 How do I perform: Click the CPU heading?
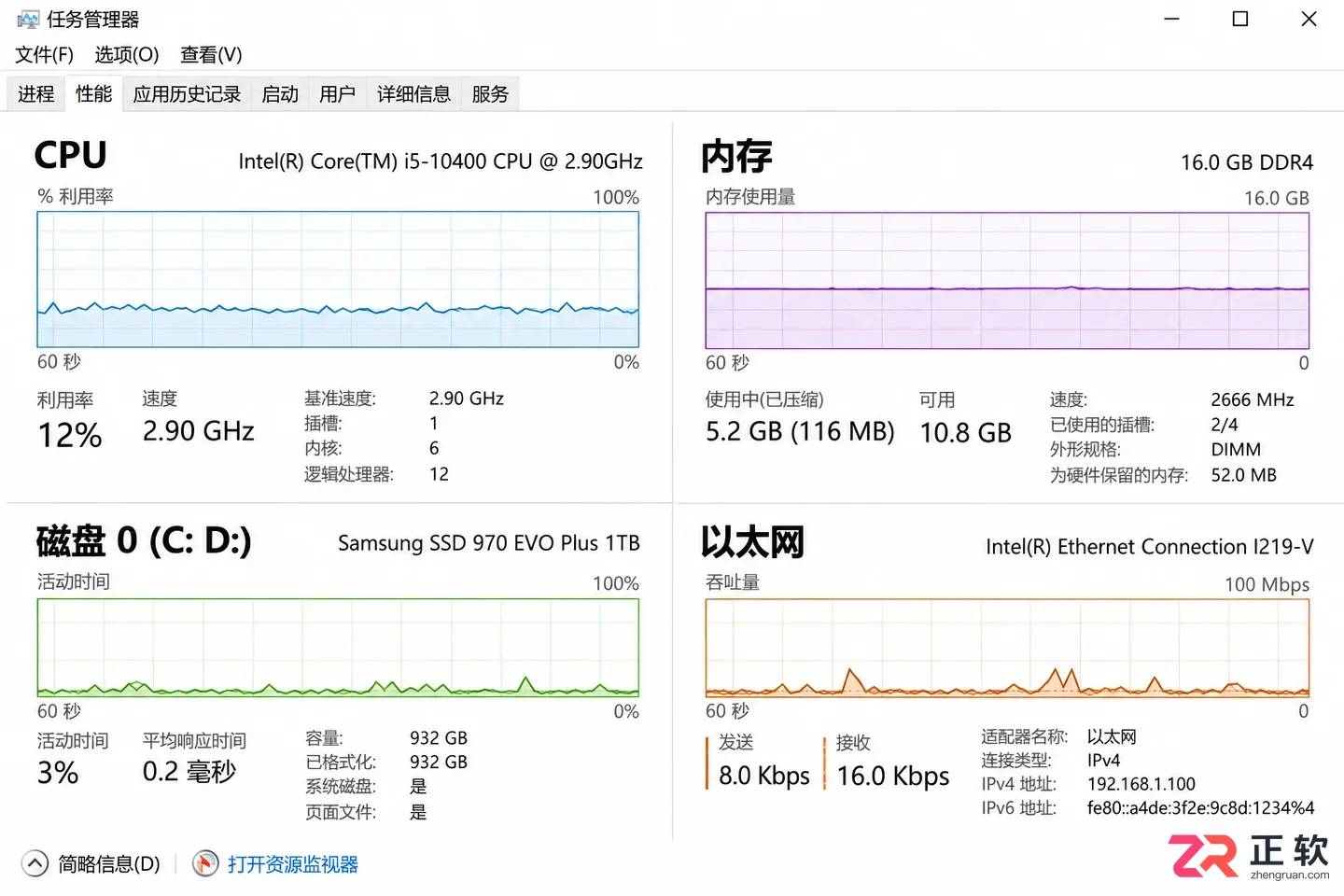point(71,155)
